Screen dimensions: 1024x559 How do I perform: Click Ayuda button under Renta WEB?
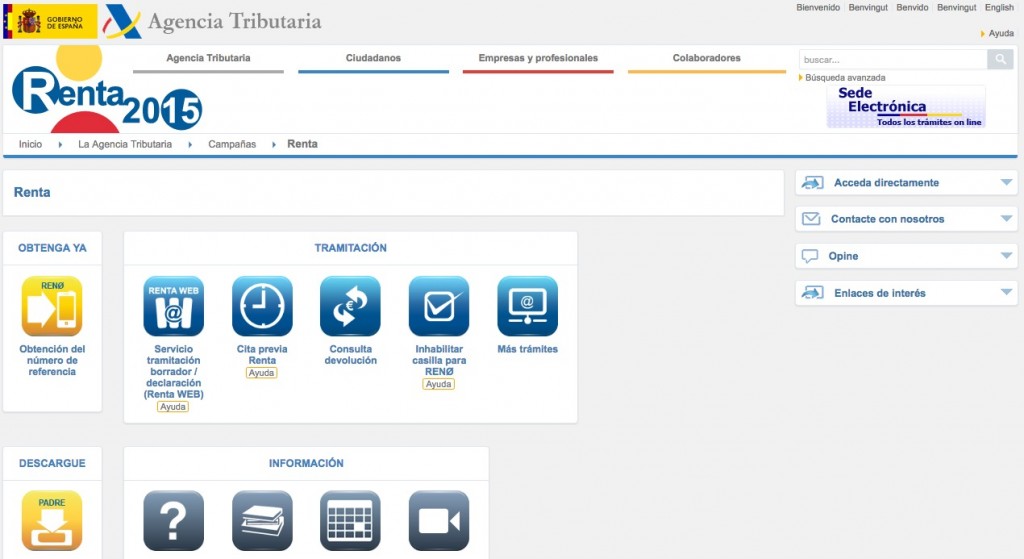point(173,407)
